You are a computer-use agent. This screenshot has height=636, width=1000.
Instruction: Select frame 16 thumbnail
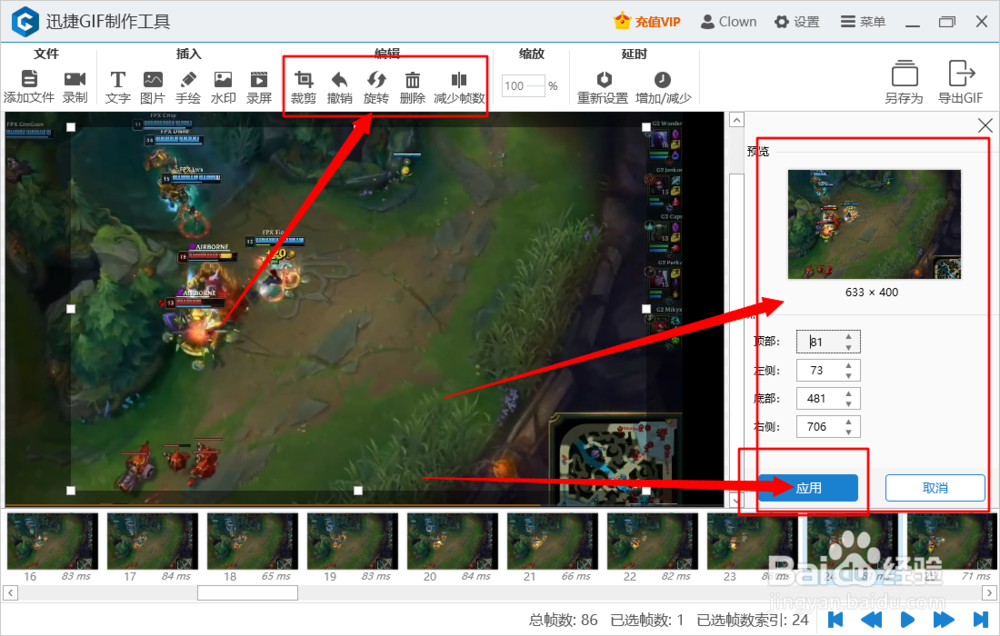coord(52,541)
